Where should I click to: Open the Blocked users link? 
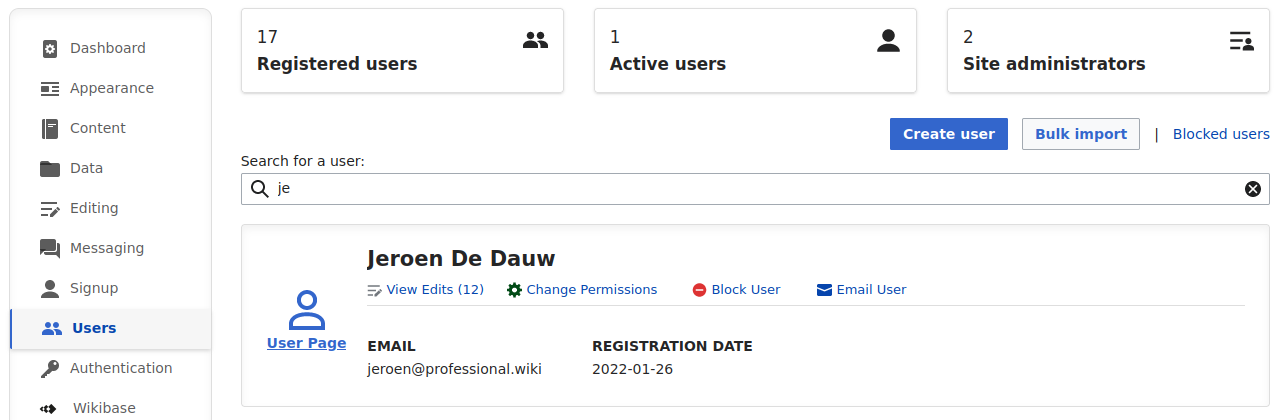coord(1221,134)
